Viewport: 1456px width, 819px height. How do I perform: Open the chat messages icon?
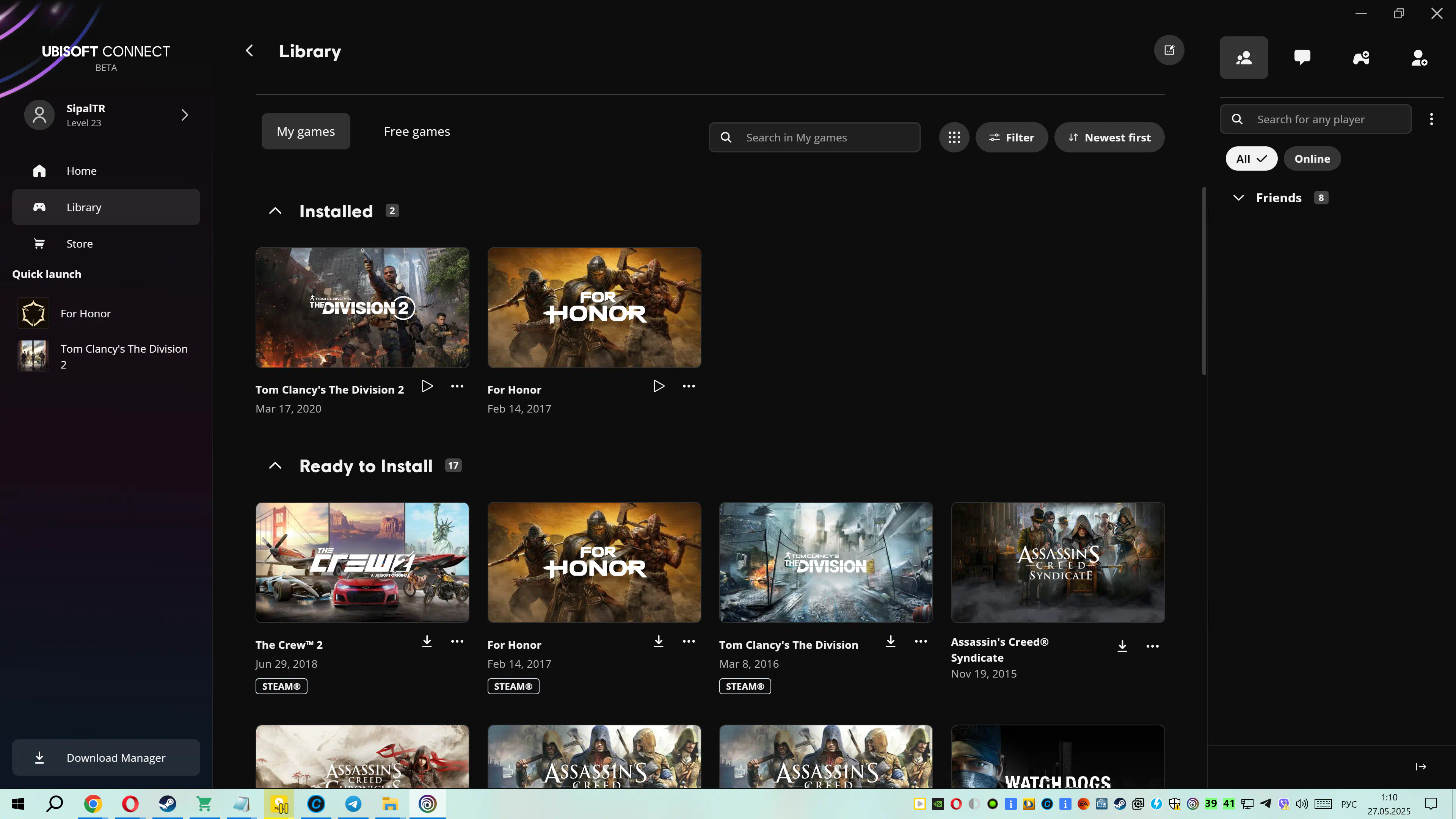[1302, 58]
